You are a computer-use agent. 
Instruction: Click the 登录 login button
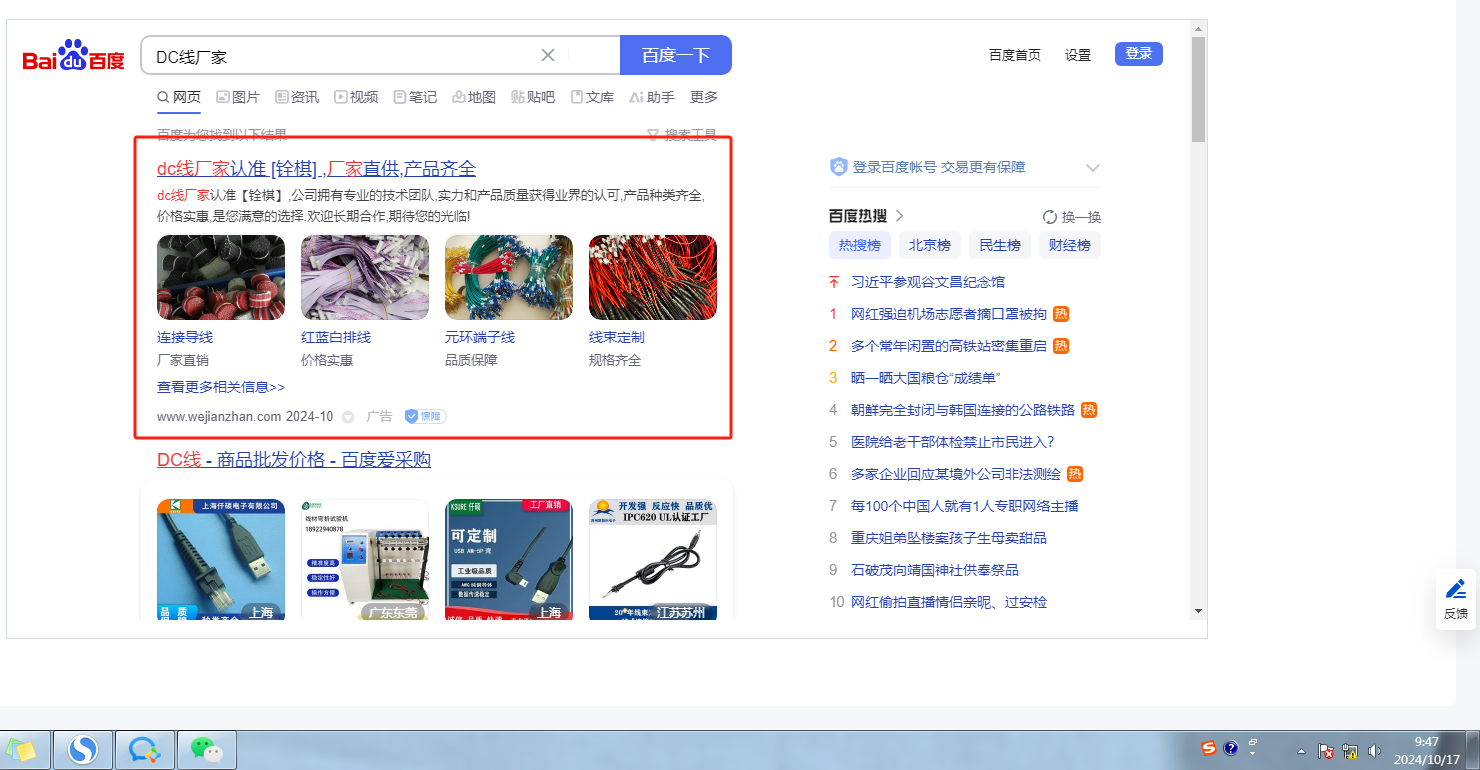tap(1139, 54)
